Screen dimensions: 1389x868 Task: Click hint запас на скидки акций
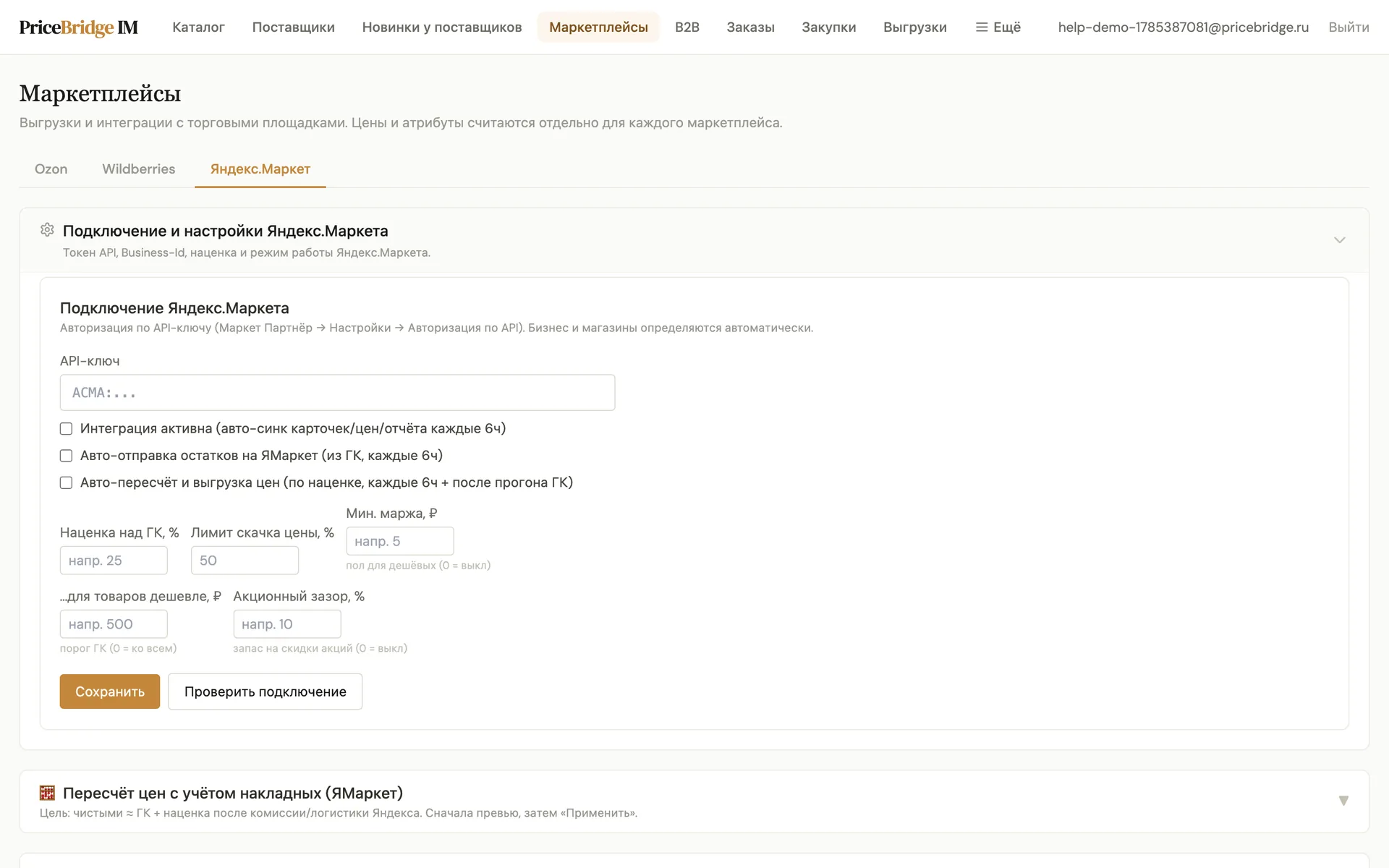click(320, 649)
